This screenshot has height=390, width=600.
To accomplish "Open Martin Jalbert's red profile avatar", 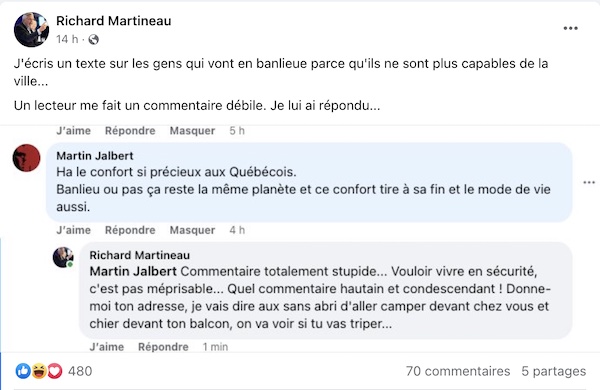I will coord(26,158).
